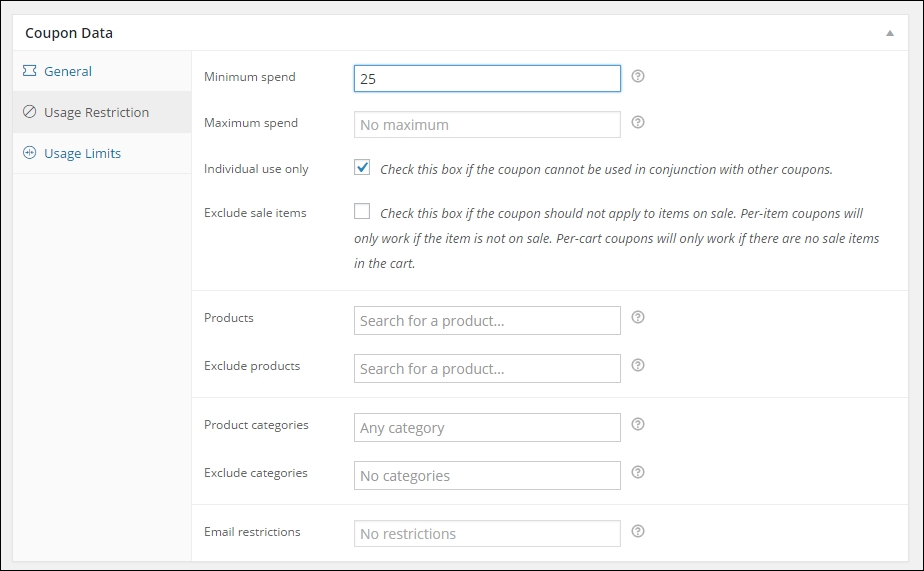The image size is (924, 571).
Task: Click the help icon next to Products field
Action: click(638, 317)
